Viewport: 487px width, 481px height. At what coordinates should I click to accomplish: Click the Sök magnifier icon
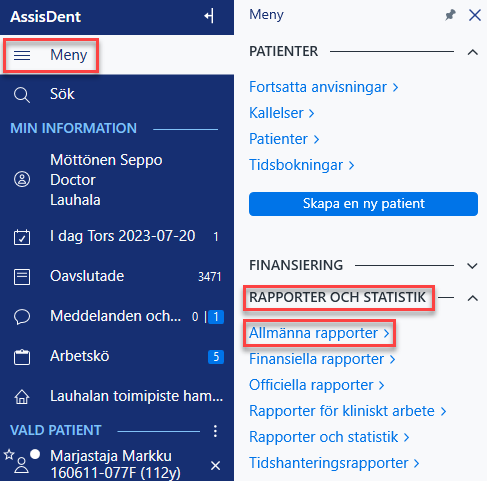click(x=22, y=95)
